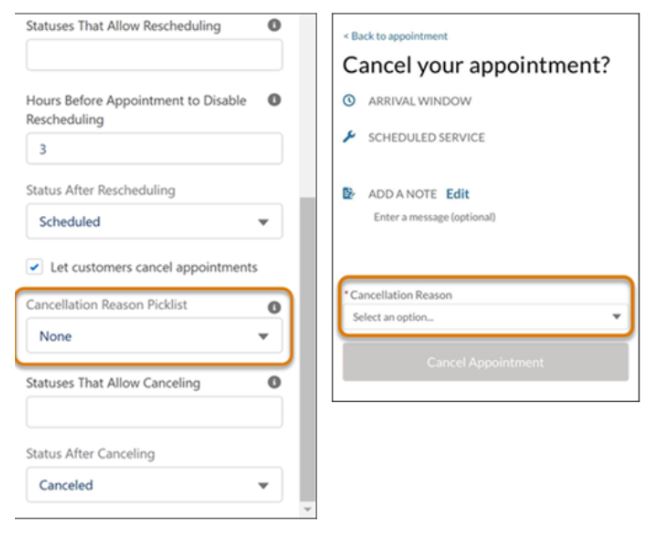653x539 pixels.
Task: Click the Edit link beside Add a Note
Action: click(458, 194)
